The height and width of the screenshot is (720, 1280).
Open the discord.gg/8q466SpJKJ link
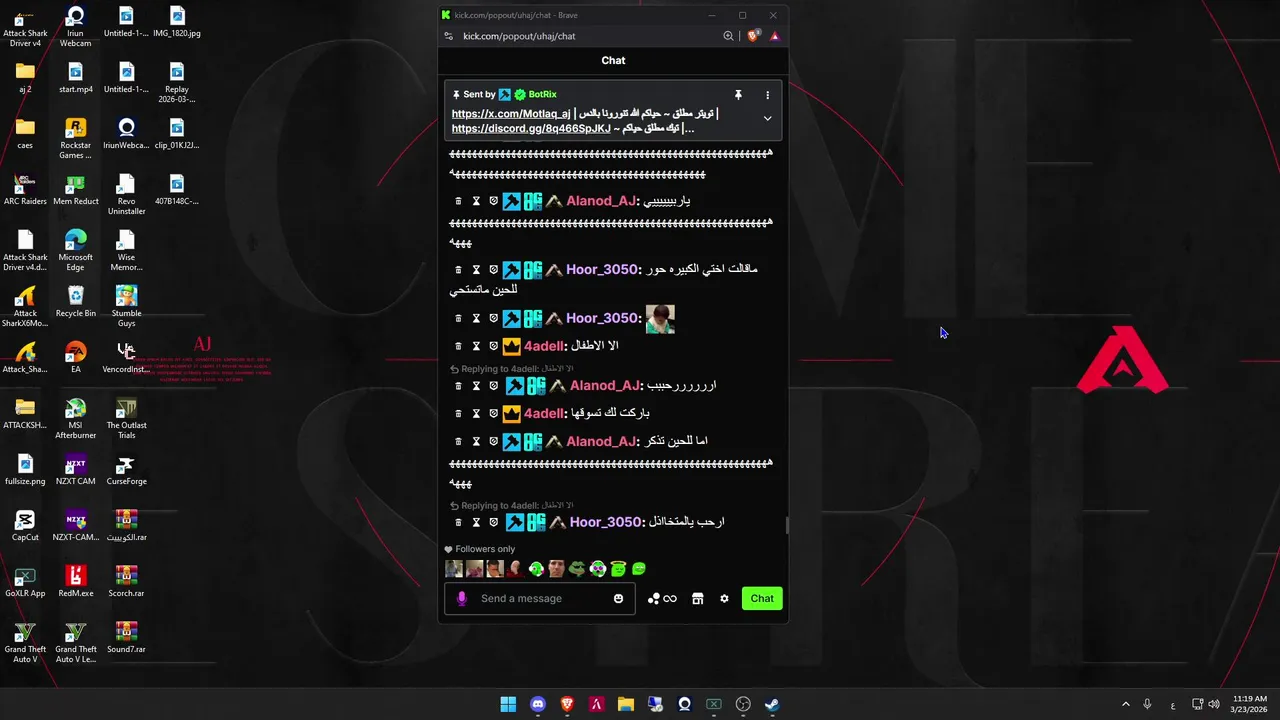click(531, 128)
